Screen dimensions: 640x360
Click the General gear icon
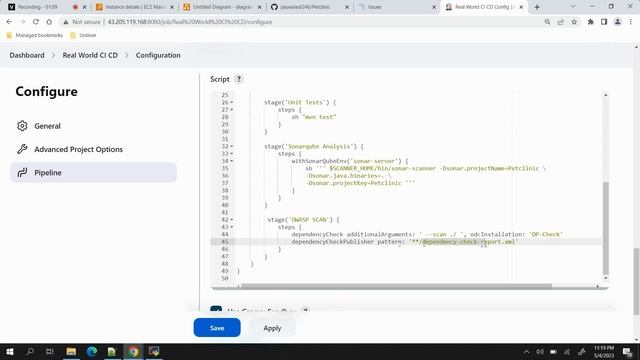22,126
